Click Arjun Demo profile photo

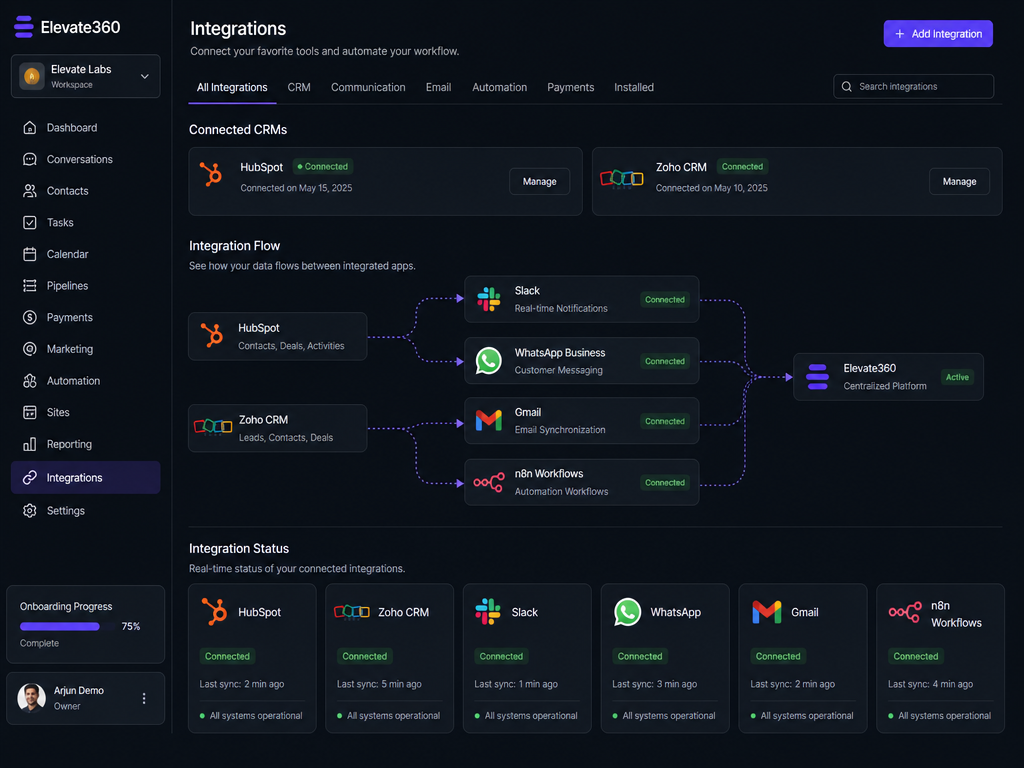click(x=31, y=698)
